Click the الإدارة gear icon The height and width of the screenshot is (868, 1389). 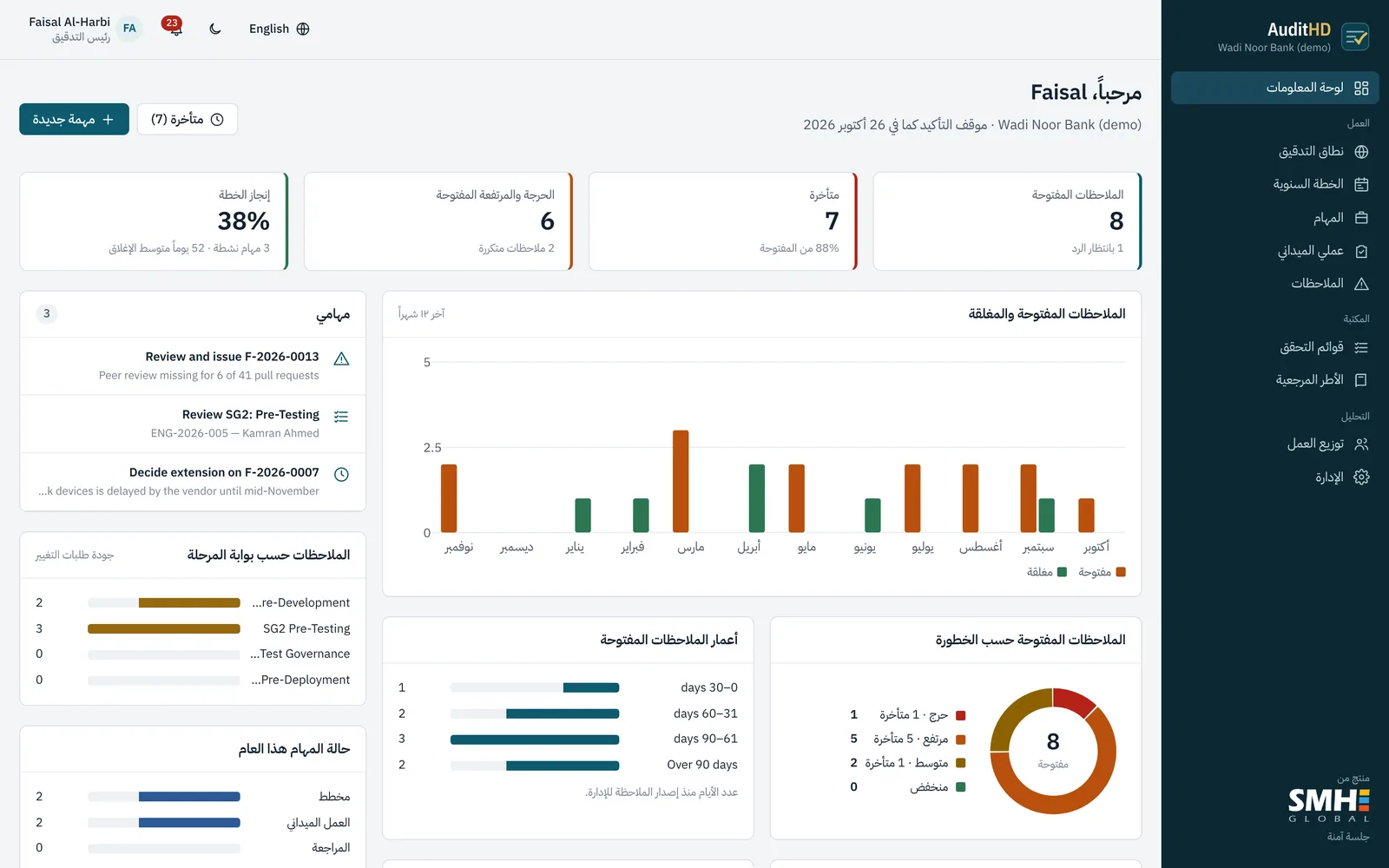click(1361, 477)
